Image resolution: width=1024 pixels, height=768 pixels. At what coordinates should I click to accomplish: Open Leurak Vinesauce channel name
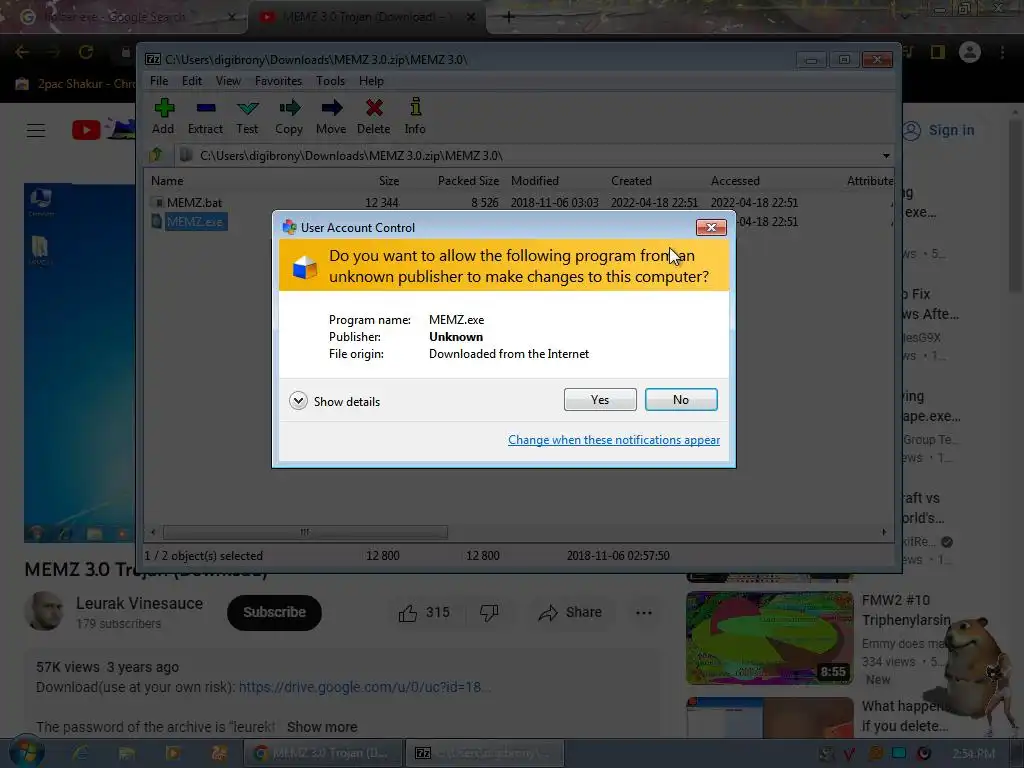pos(139,603)
